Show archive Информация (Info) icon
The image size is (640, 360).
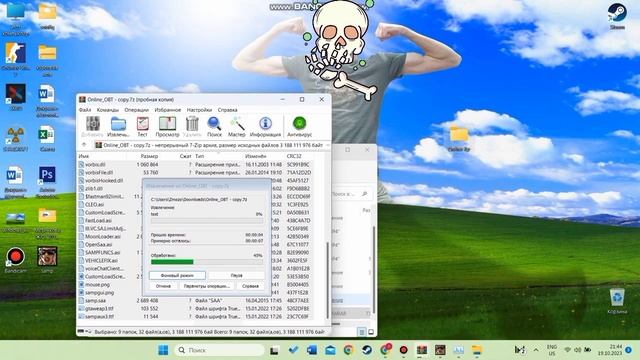265,127
